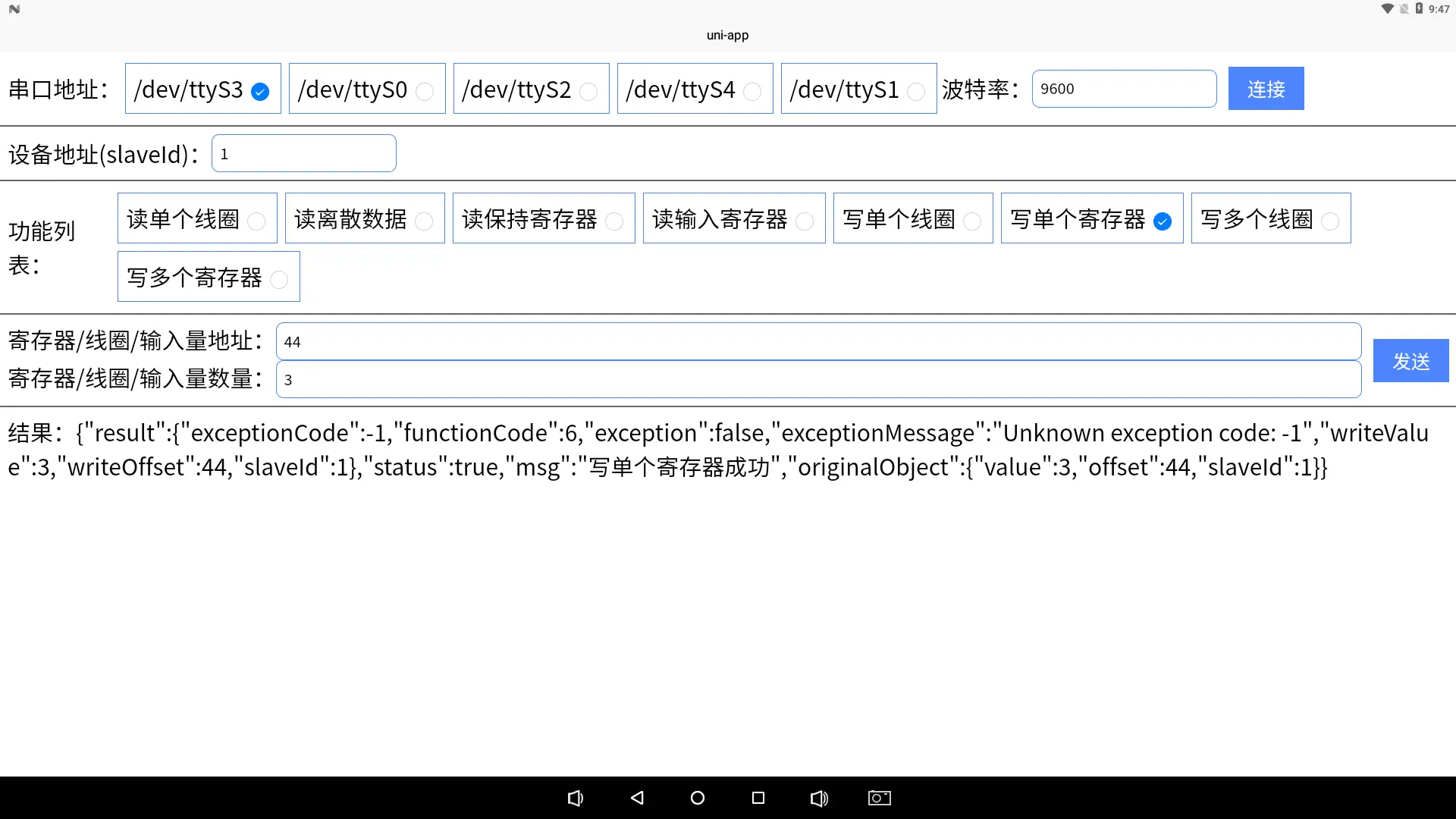Tap the volume down navigation icon
Viewport: 1456px width, 819px height.
tap(576, 798)
